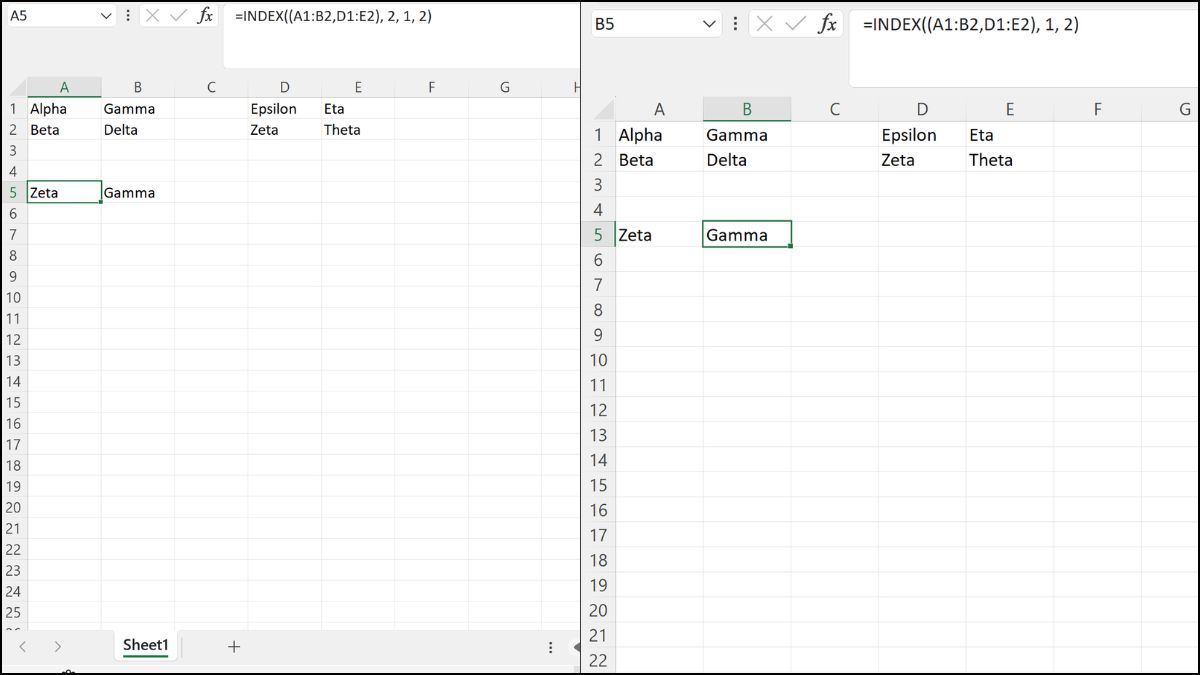Click the fx Insert Function icon
The width and height of the screenshot is (1200, 675).
[x=206, y=15]
